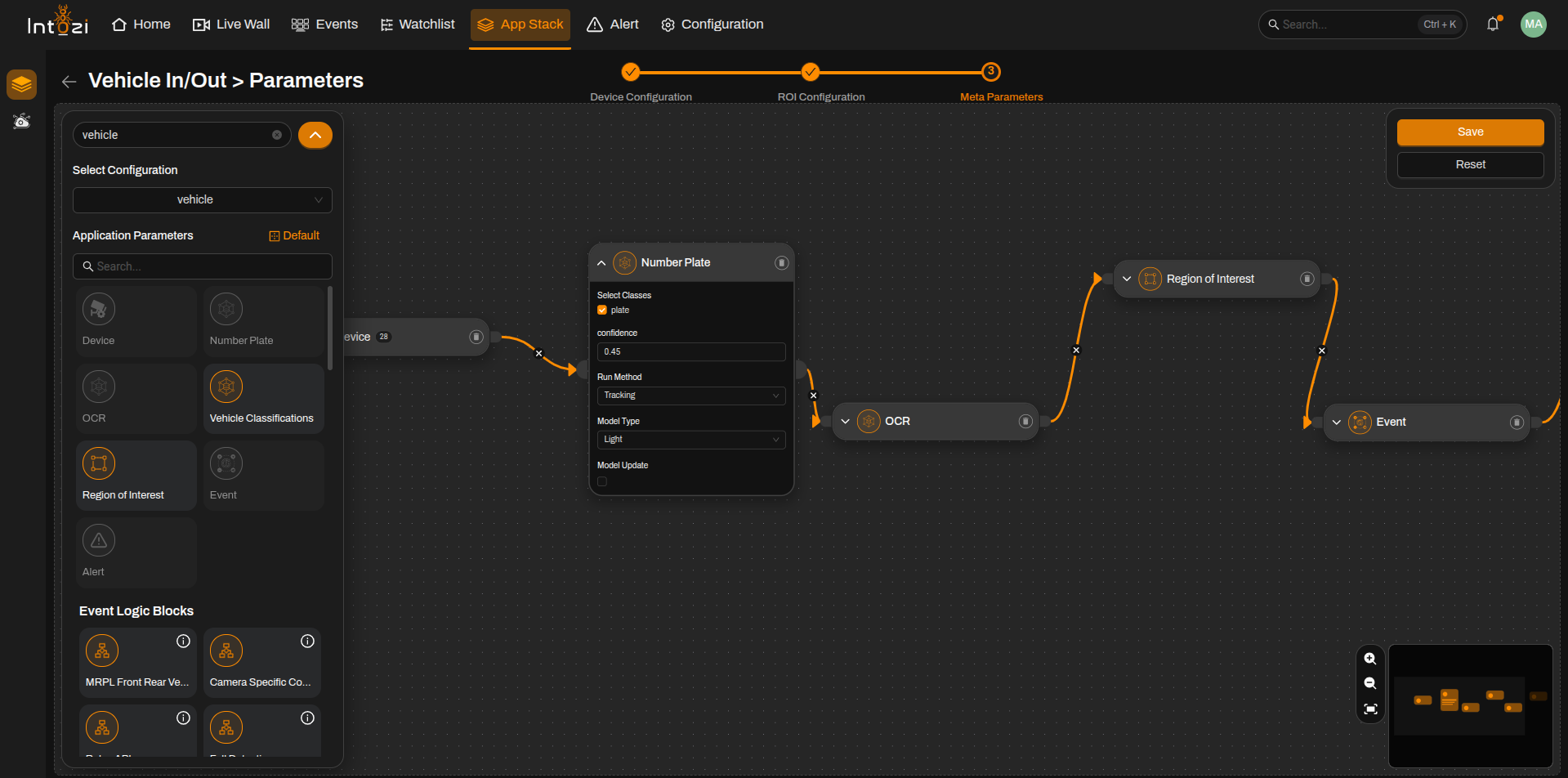Delete the Number Plate node
This screenshot has width=1568, height=778.
[x=781, y=263]
